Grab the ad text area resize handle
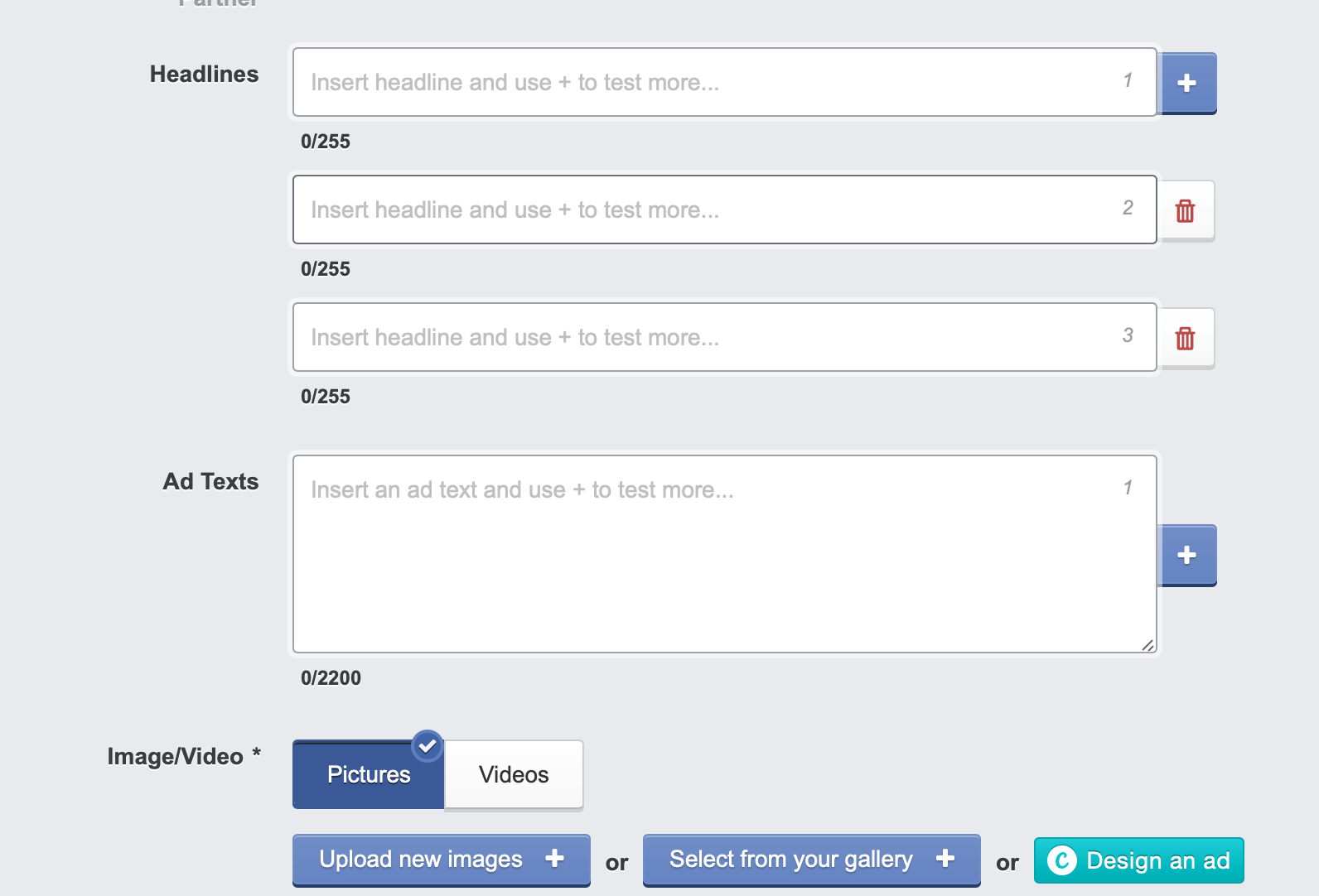Screen dimensions: 1319x896 point(1147,645)
